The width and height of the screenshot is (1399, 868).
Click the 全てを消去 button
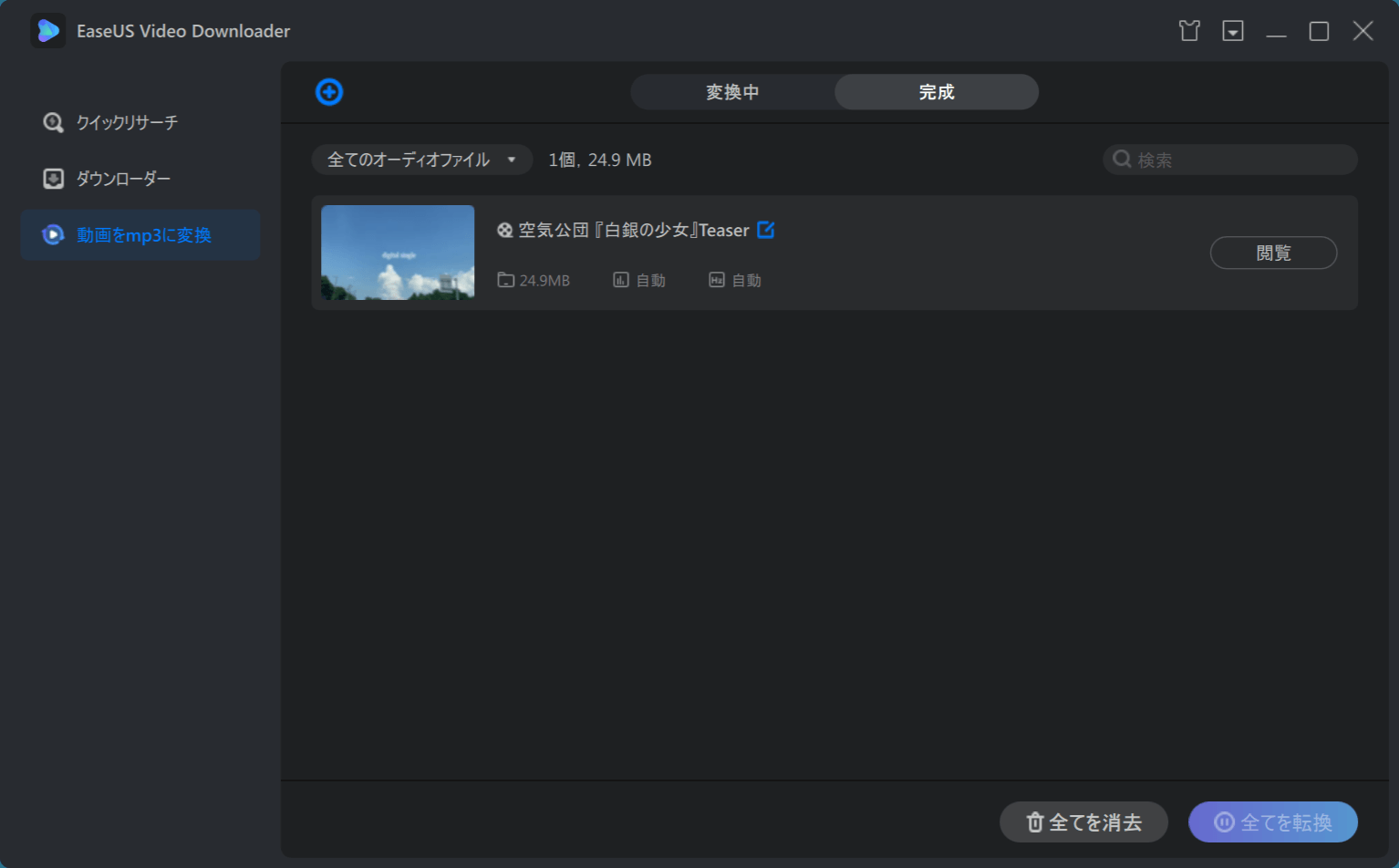point(1084,822)
